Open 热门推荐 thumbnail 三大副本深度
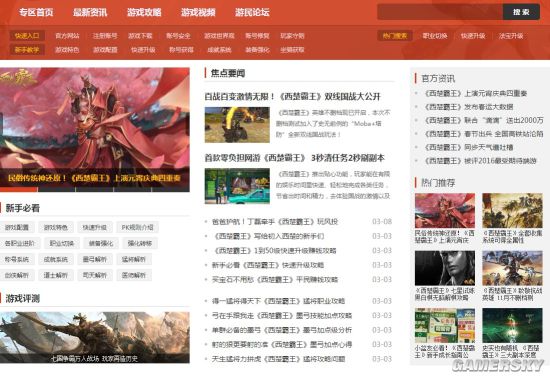The height and width of the screenshot is (377, 550). click(512, 325)
